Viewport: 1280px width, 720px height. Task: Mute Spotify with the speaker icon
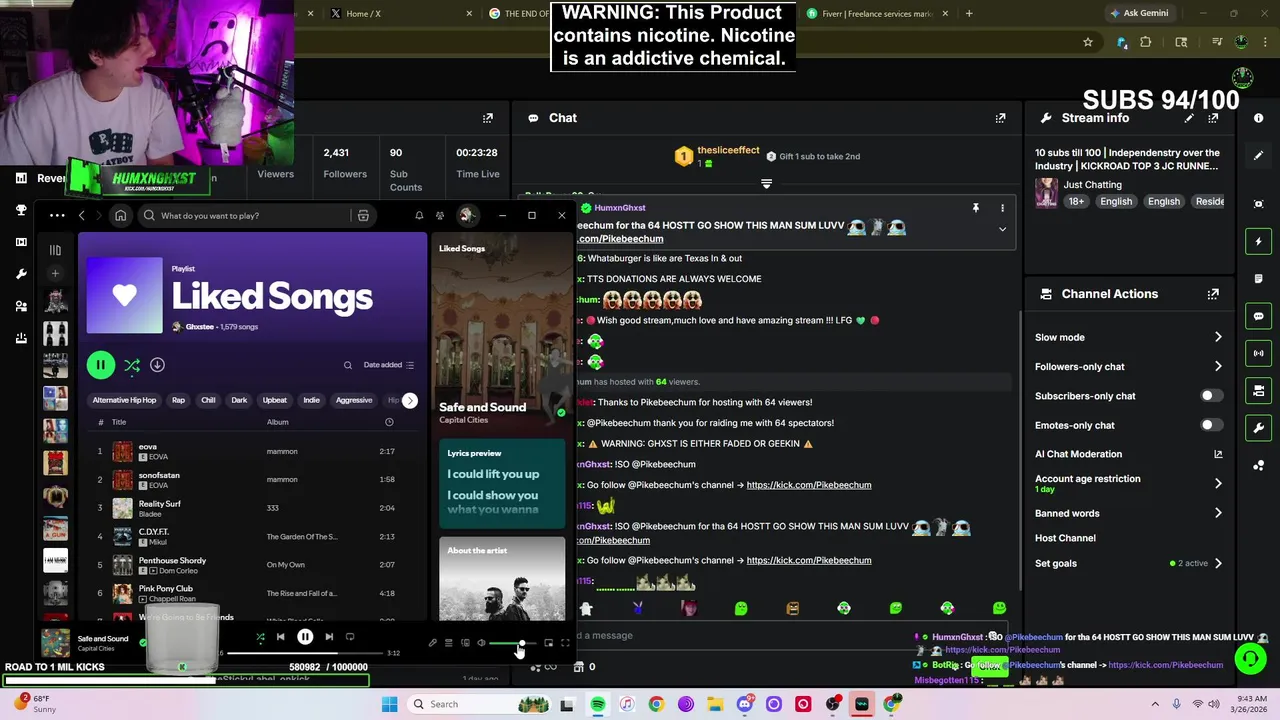481,644
